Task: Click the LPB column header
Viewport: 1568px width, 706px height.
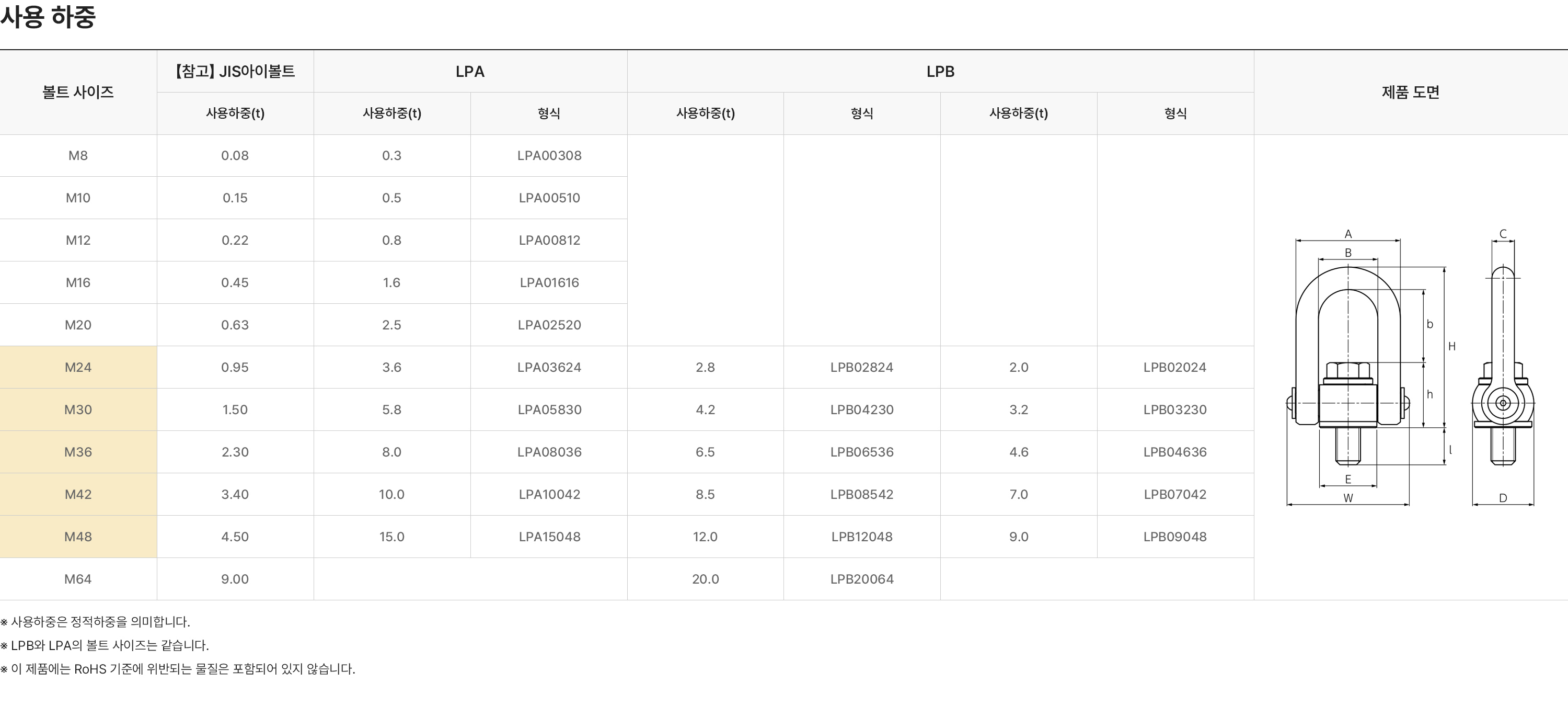Action: 940,71
